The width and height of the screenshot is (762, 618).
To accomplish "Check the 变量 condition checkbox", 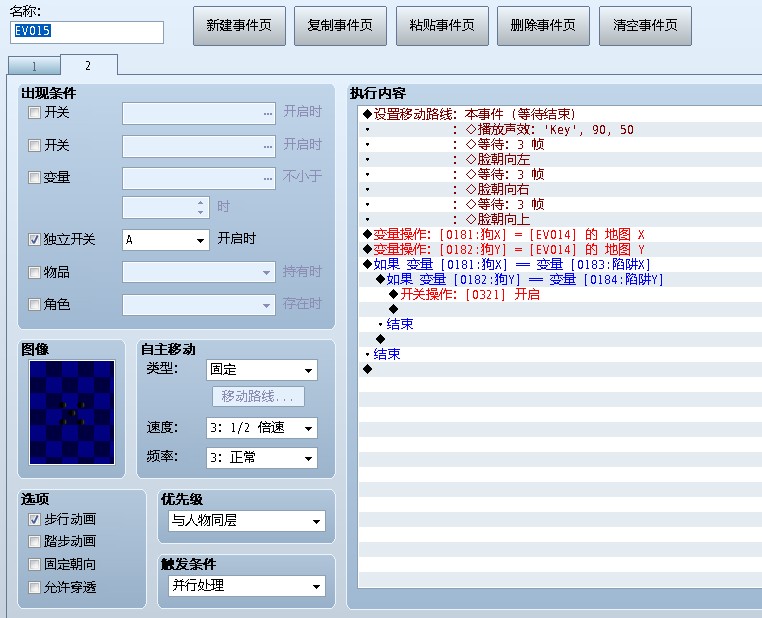I will tap(34, 177).
